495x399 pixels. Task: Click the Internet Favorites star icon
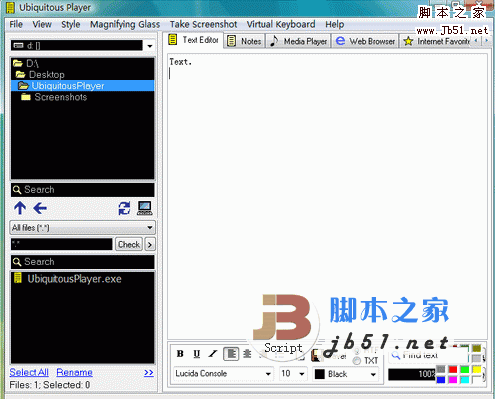(408, 41)
